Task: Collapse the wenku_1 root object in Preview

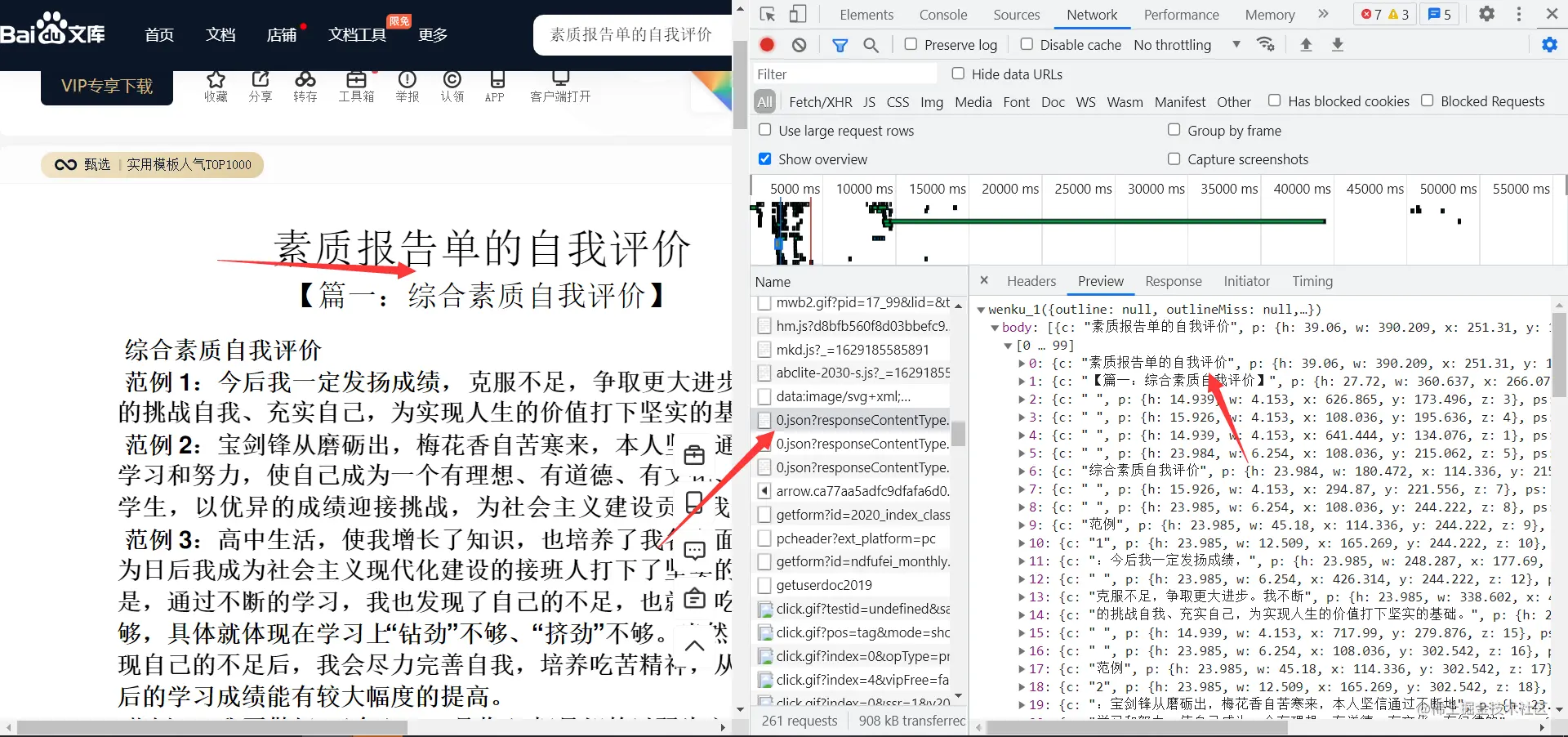Action: pos(981,310)
